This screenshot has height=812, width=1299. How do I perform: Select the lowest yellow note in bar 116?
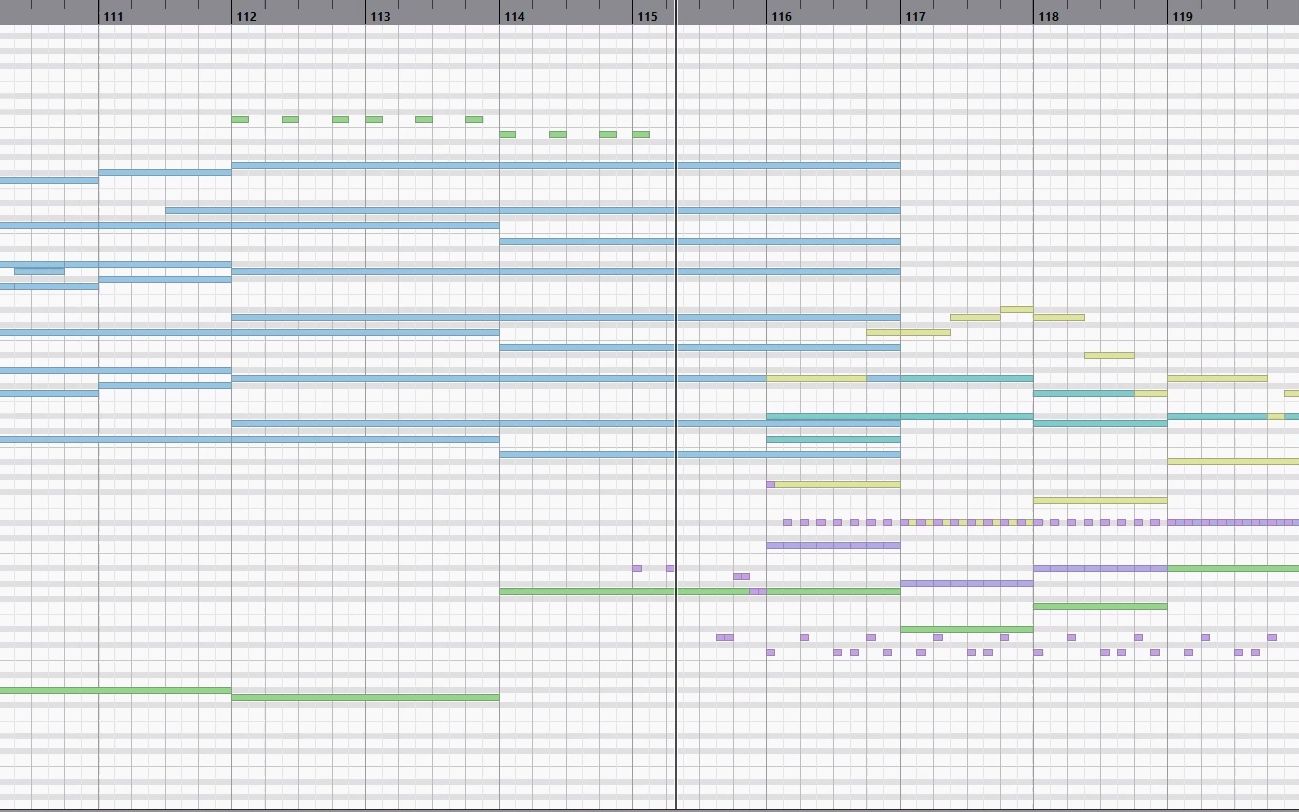coord(837,484)
